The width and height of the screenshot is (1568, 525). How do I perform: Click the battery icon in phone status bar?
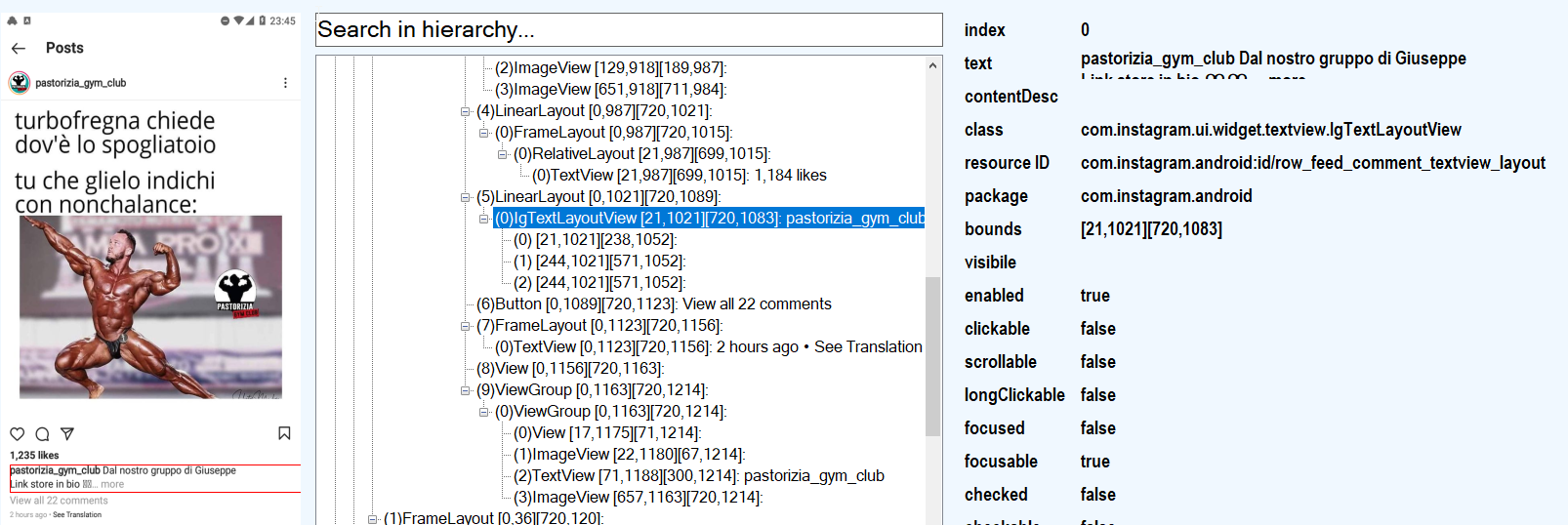click(262, 20)
